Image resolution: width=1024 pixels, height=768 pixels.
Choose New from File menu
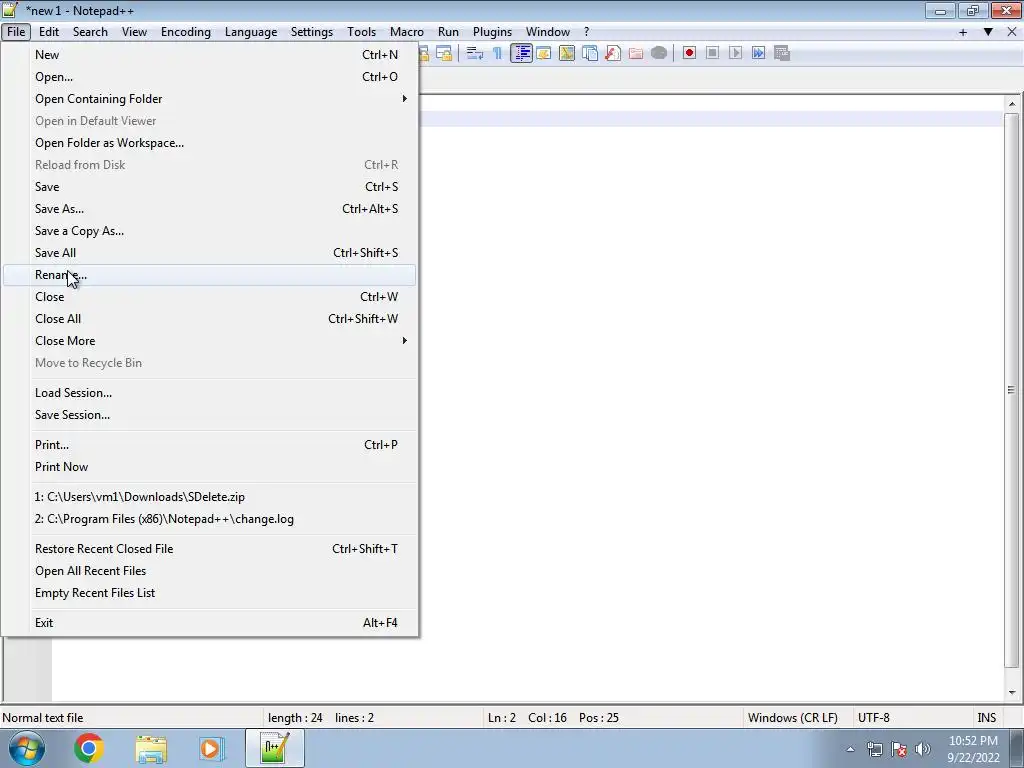(x=209, y=55)
